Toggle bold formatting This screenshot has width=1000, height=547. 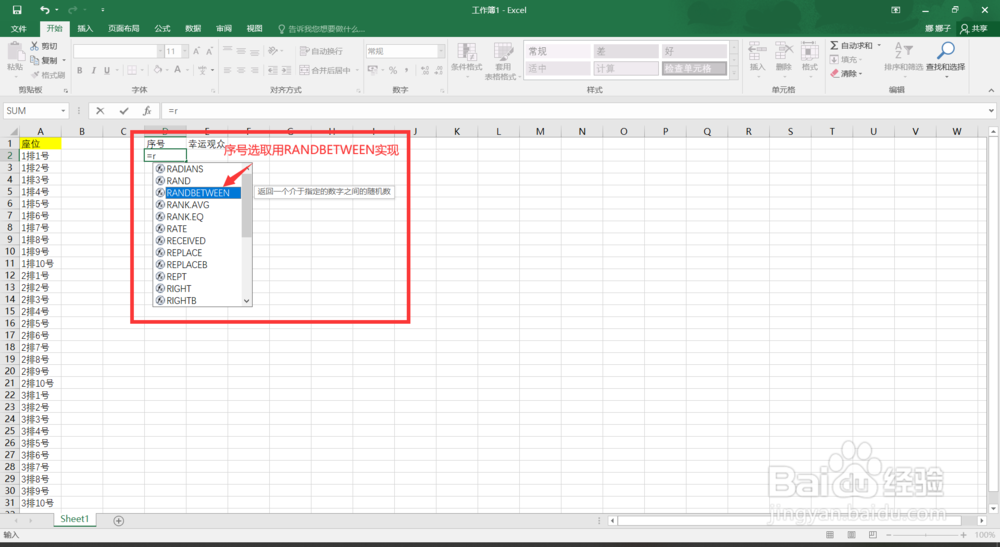(80, 70)
